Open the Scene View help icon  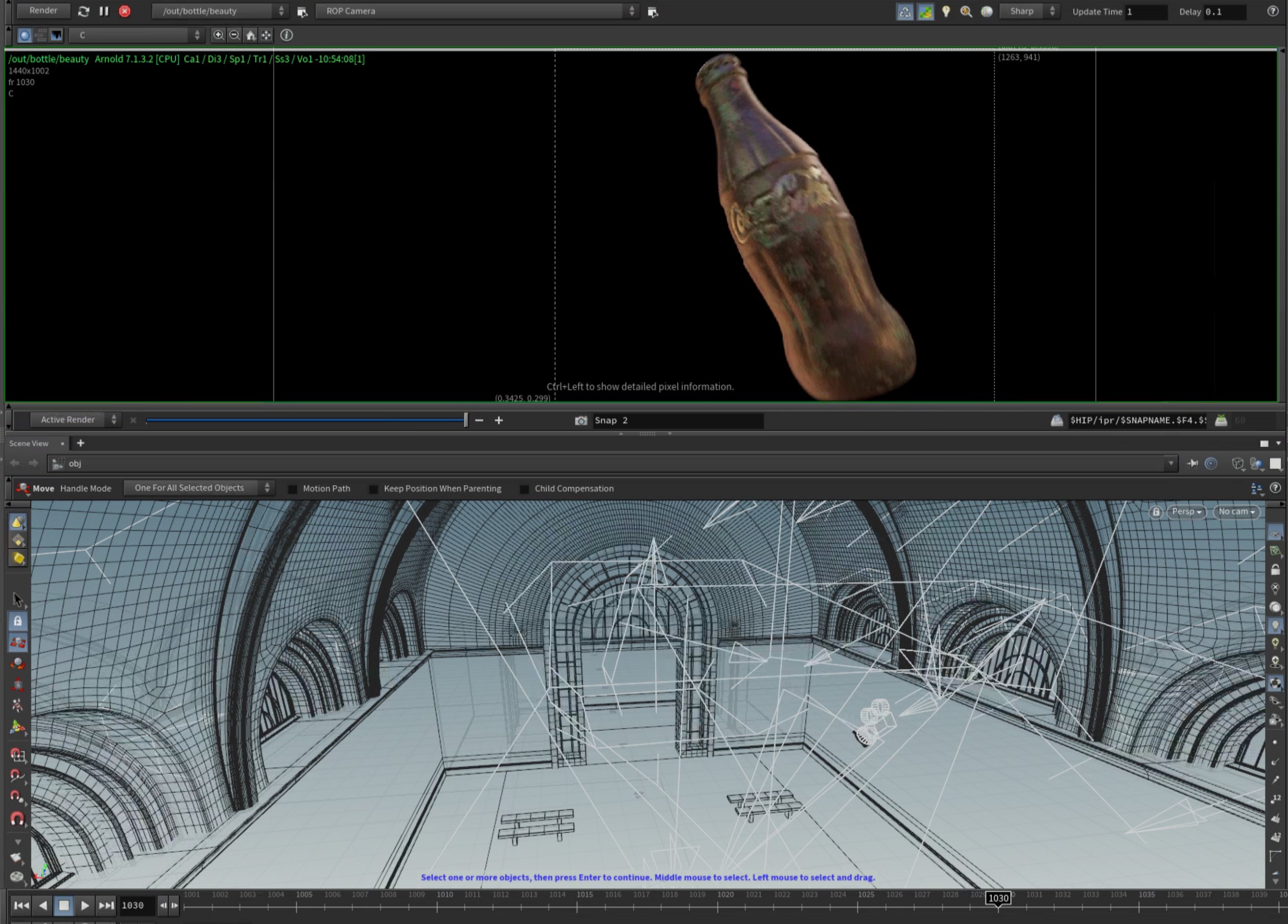pyautogui.click(x=1275, y=488)
